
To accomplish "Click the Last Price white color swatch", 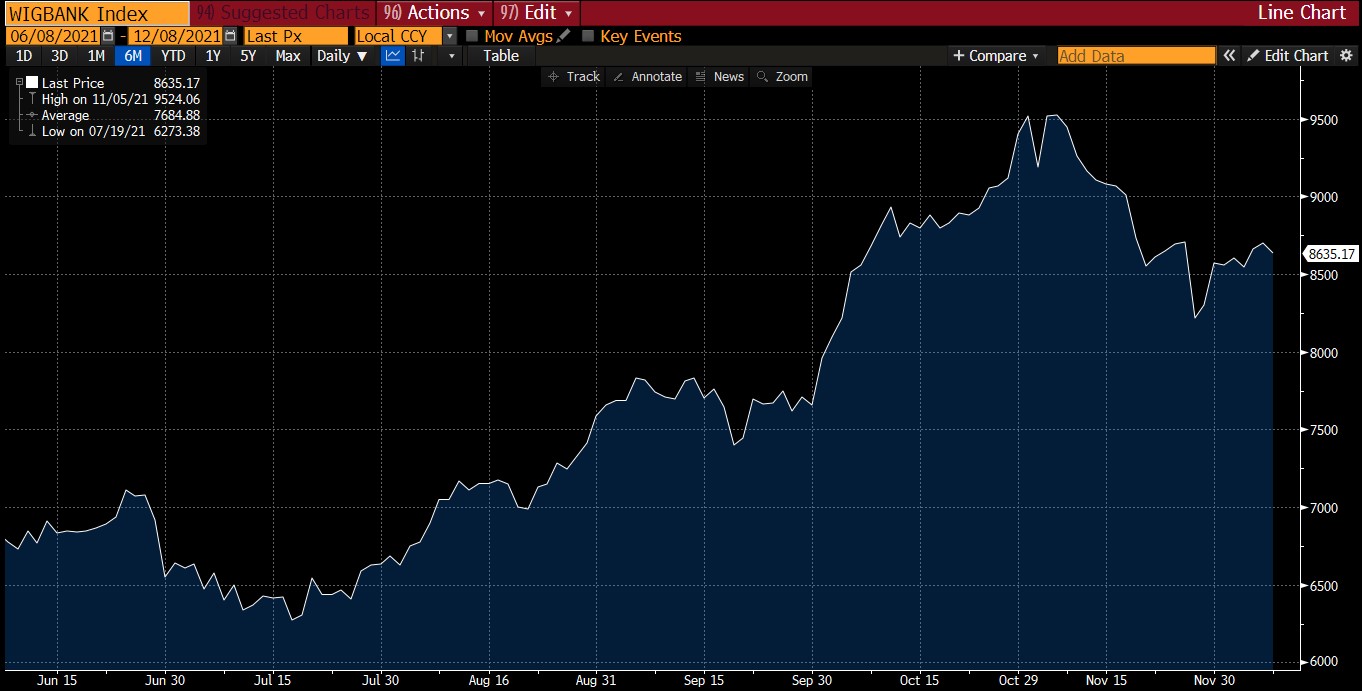I will pos(32,83).
